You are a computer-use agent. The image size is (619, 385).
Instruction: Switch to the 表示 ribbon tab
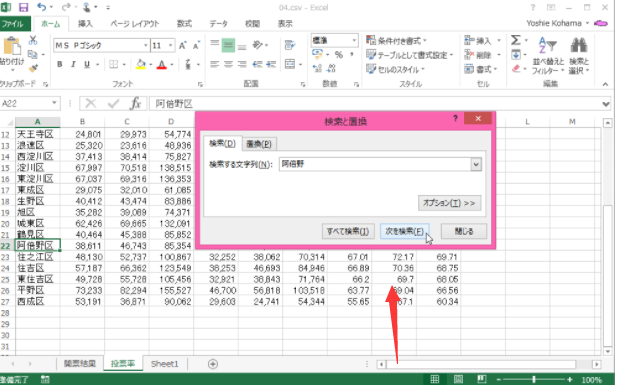(x=285, y=24)
